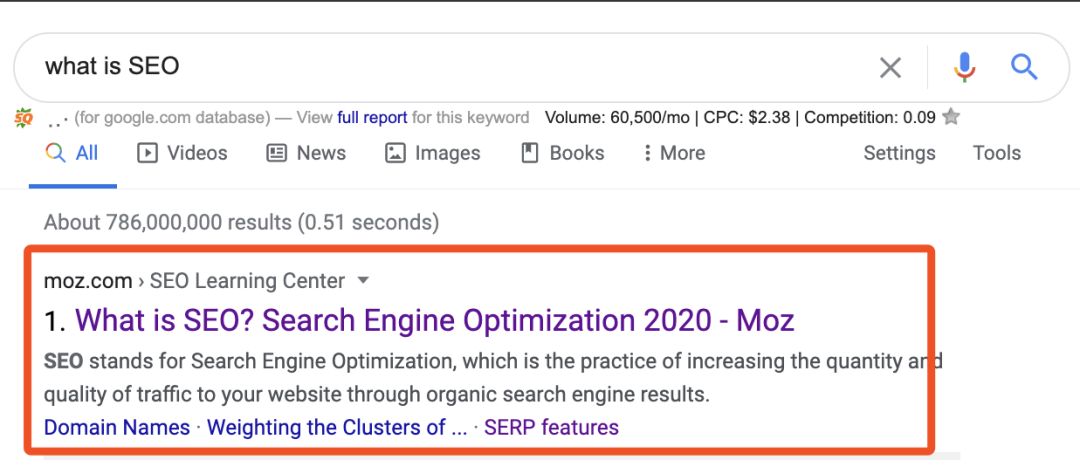Open the SERP features sitelink
Viewport: 1080px width, 460px height.
pyautogui.click(x=551, y=428)
